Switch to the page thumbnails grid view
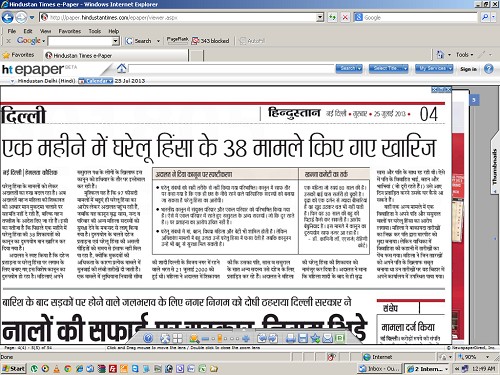500x375 pixels. [177, 339]
